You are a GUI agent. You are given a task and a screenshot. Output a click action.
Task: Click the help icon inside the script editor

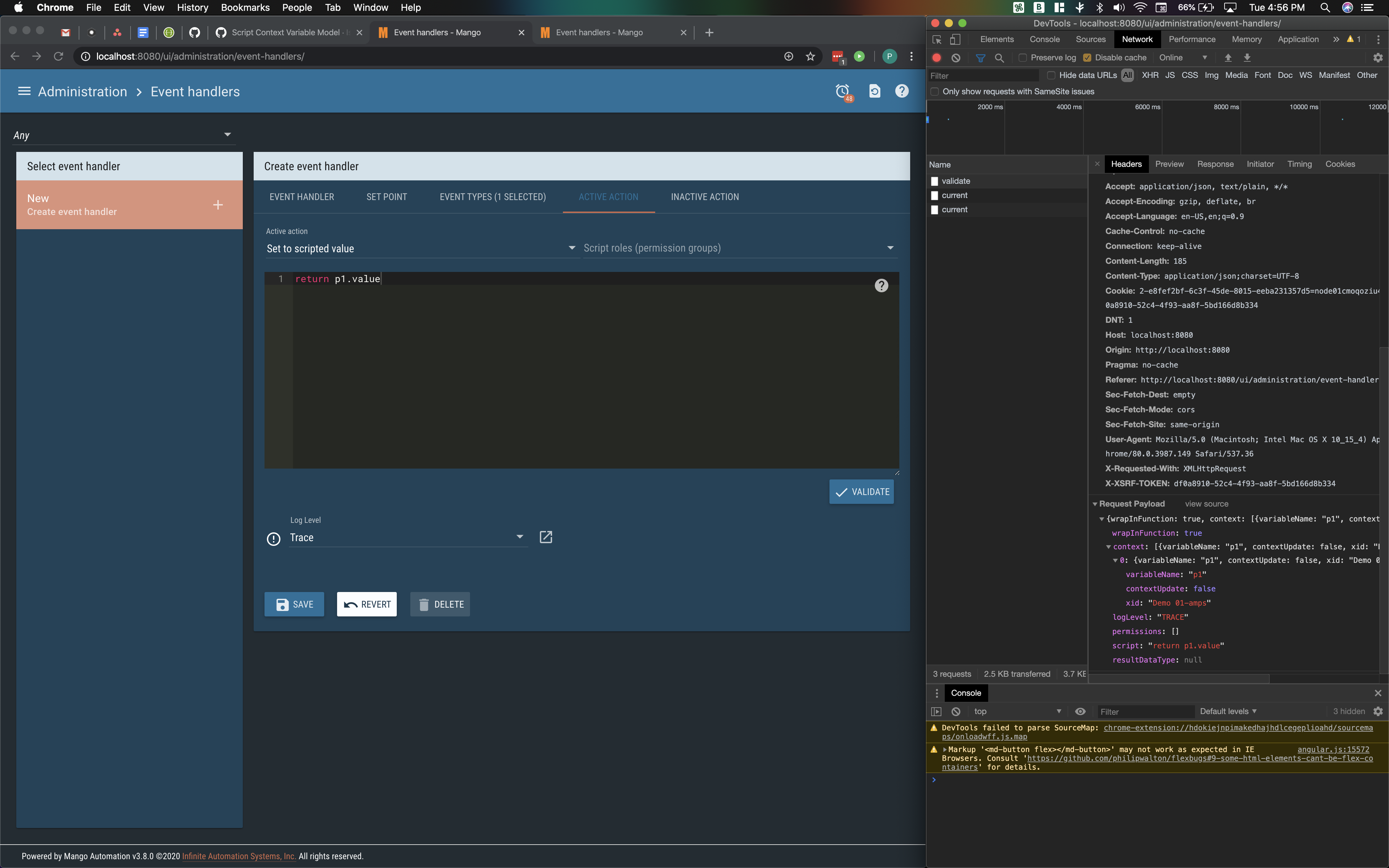click(x=881, y=285)
